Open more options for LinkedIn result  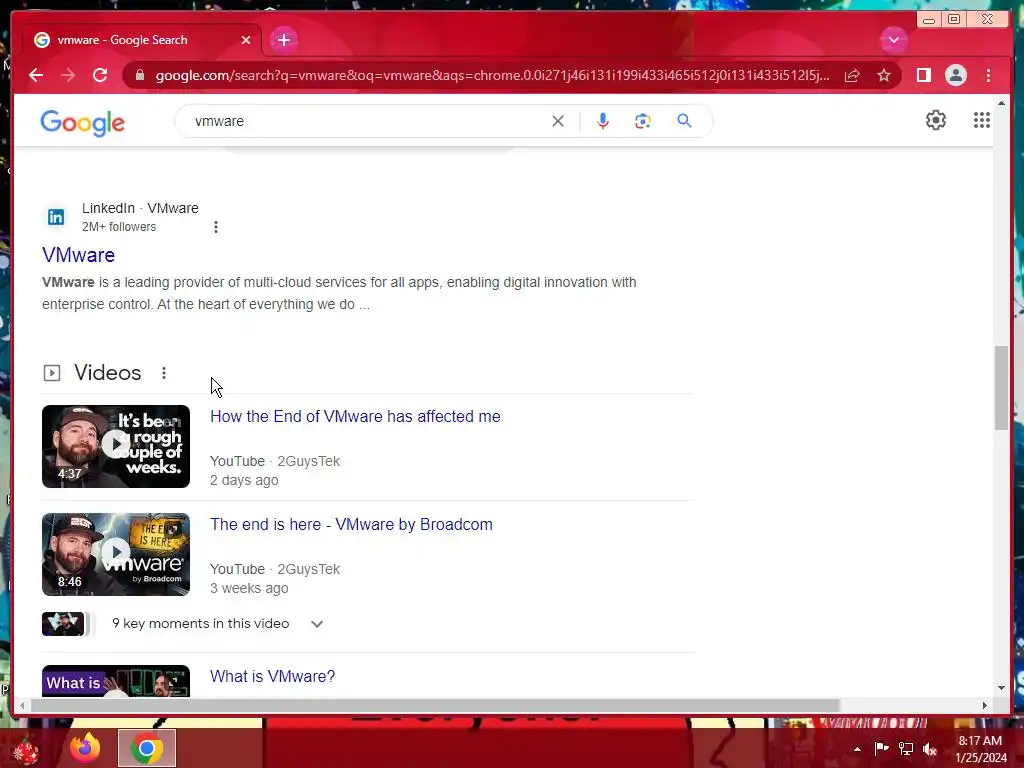point(216,227)
